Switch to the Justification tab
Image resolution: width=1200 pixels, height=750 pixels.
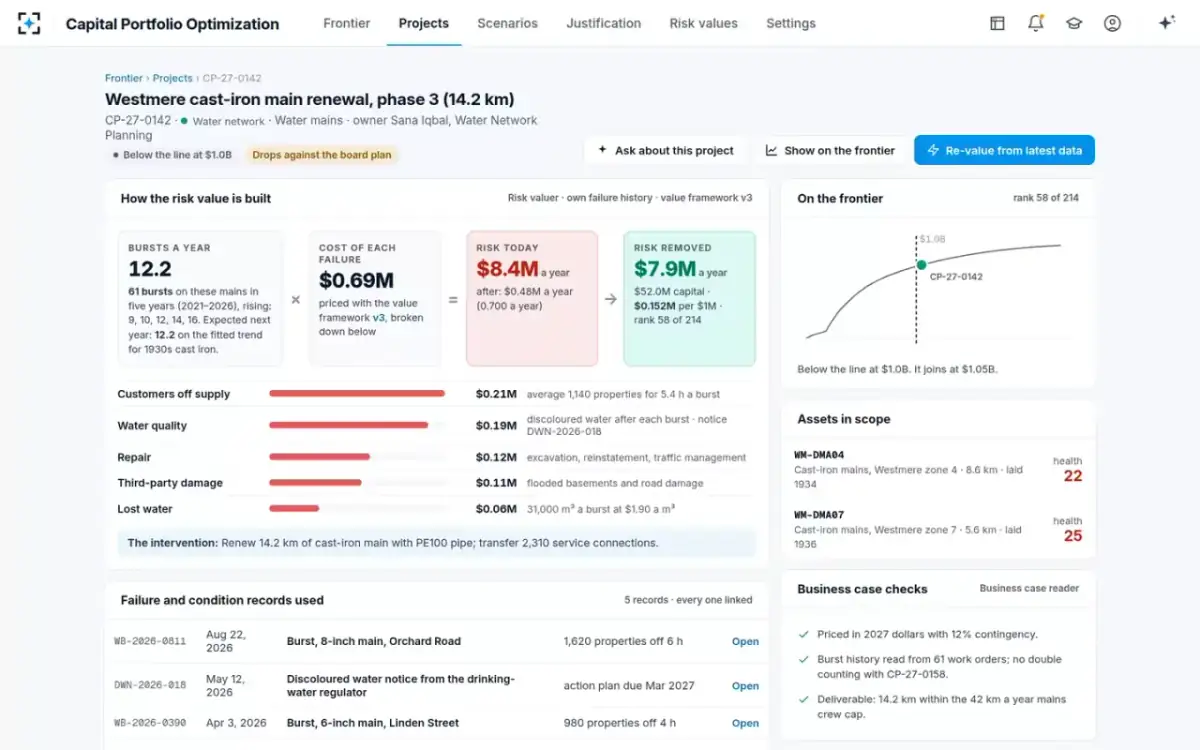click(x=604, y=23)
